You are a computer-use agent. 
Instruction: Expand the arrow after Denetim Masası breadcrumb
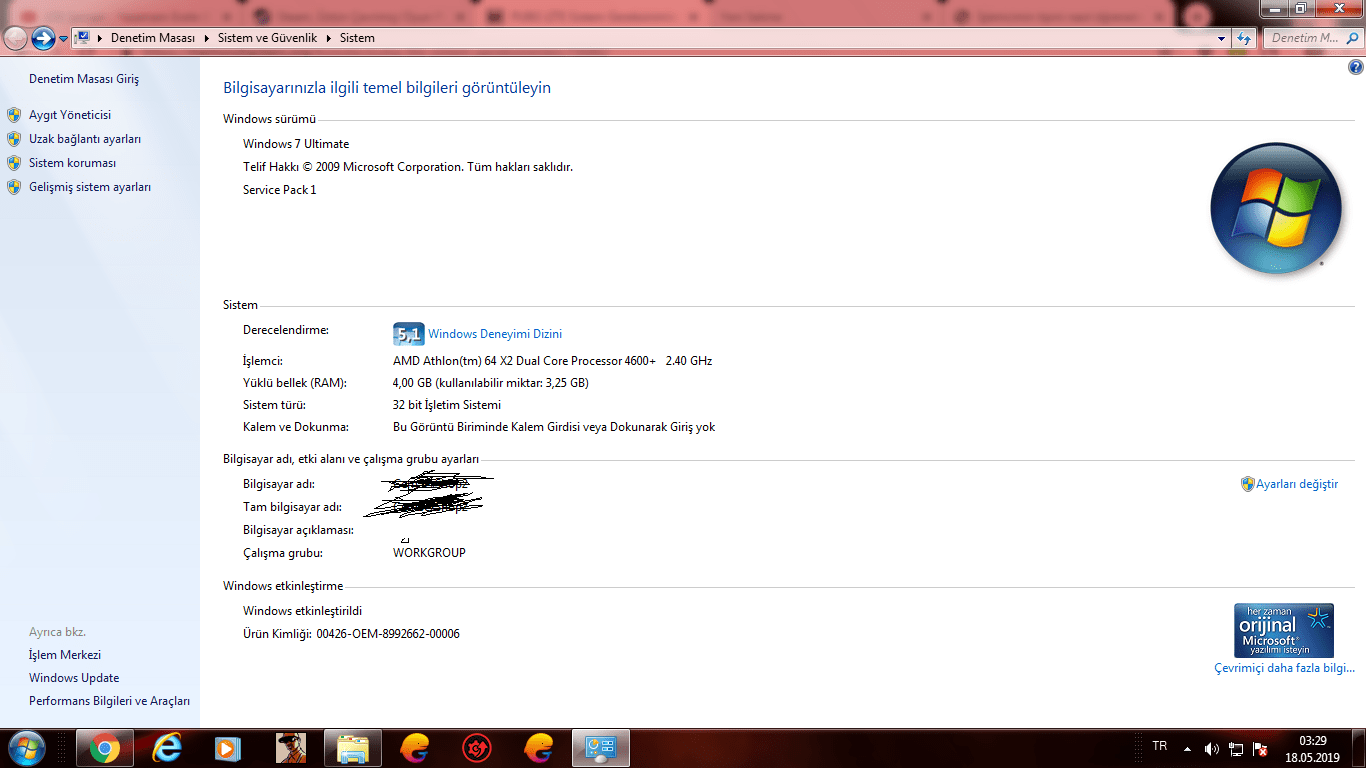[207, 38]
